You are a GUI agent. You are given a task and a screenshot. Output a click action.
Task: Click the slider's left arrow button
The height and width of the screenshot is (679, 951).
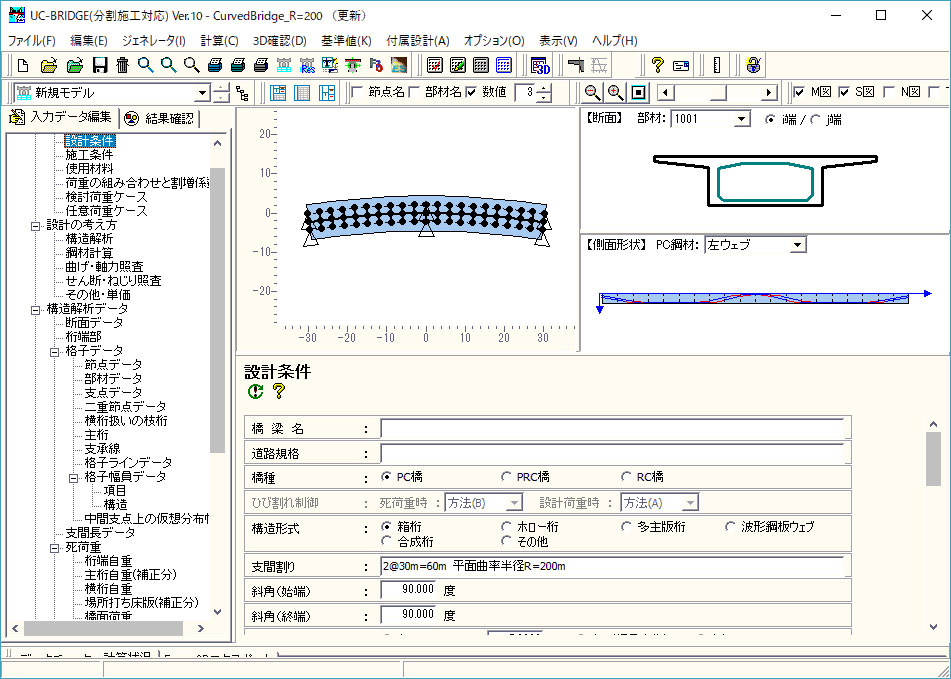(667, 93)
